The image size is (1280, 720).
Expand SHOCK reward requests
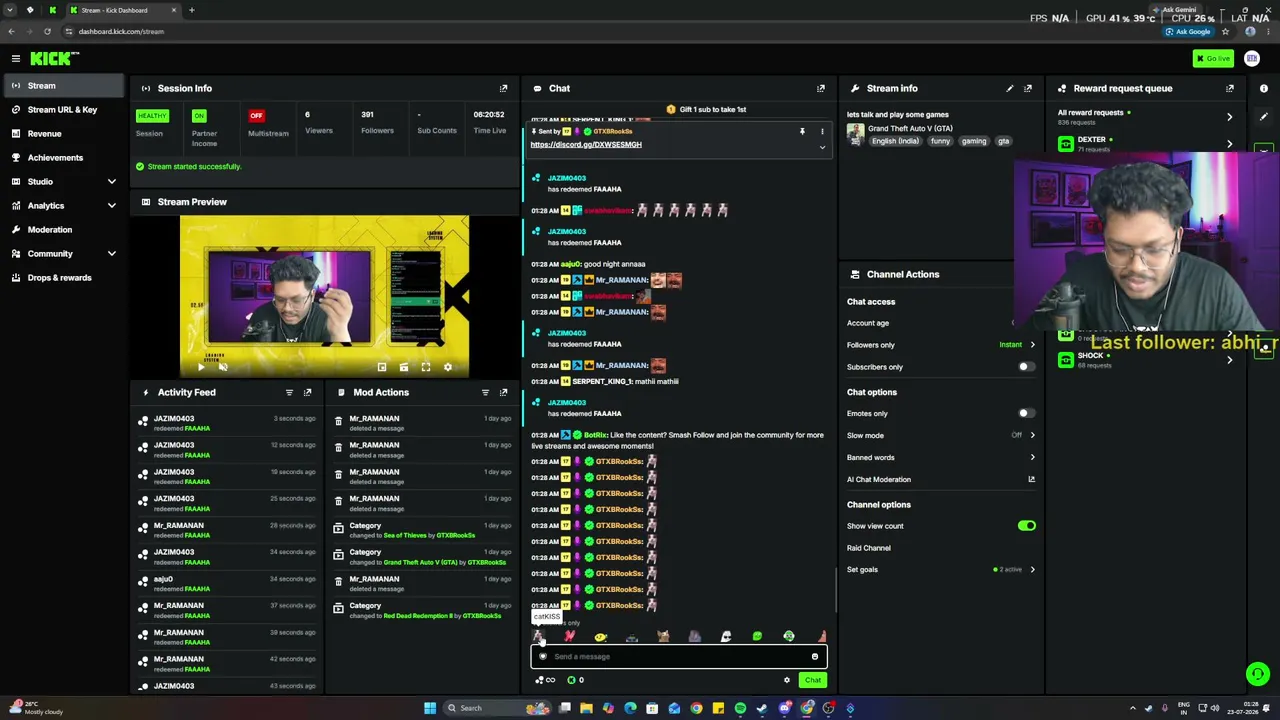coord(1229,360)
